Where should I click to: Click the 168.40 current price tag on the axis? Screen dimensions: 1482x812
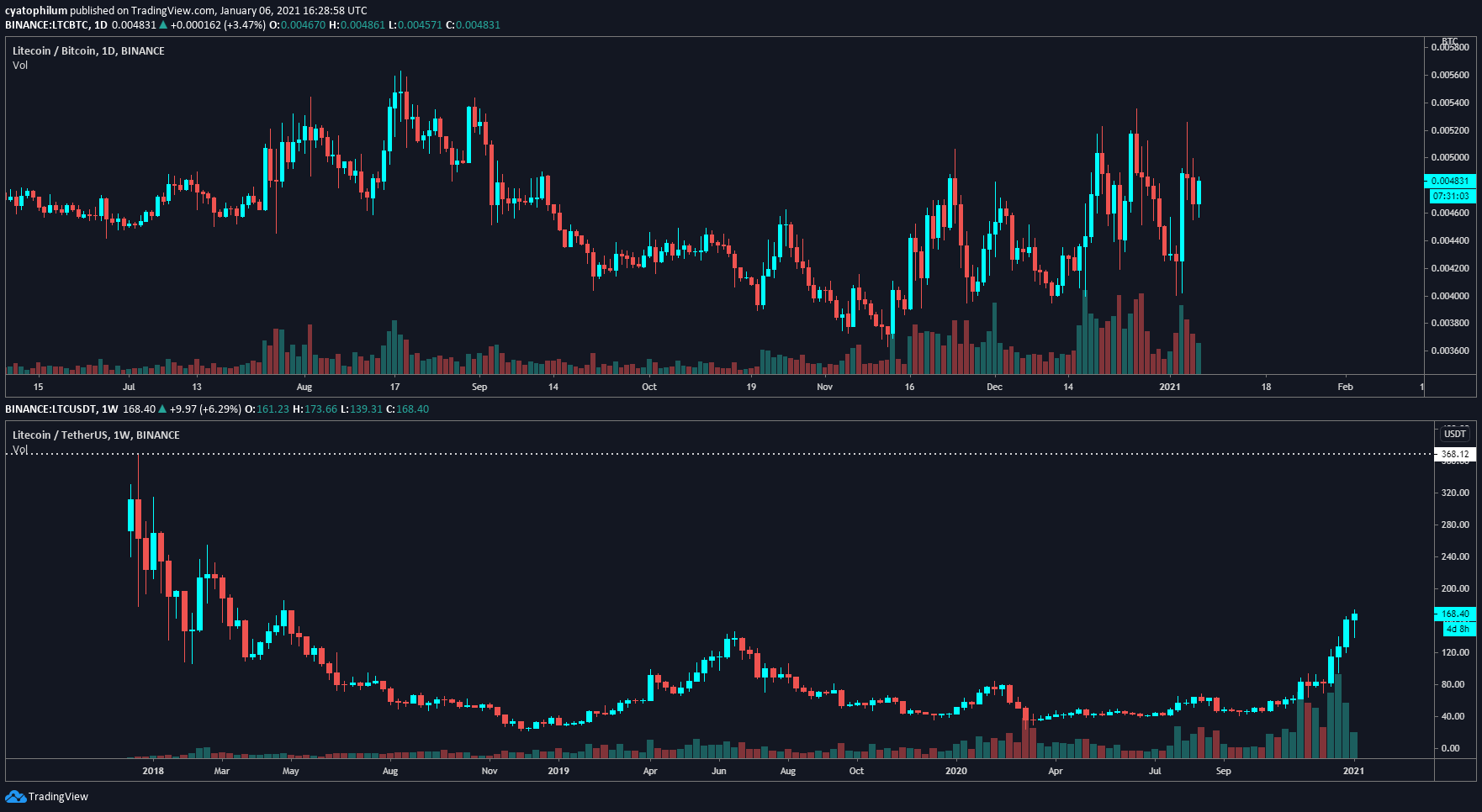click(1454, 614)
